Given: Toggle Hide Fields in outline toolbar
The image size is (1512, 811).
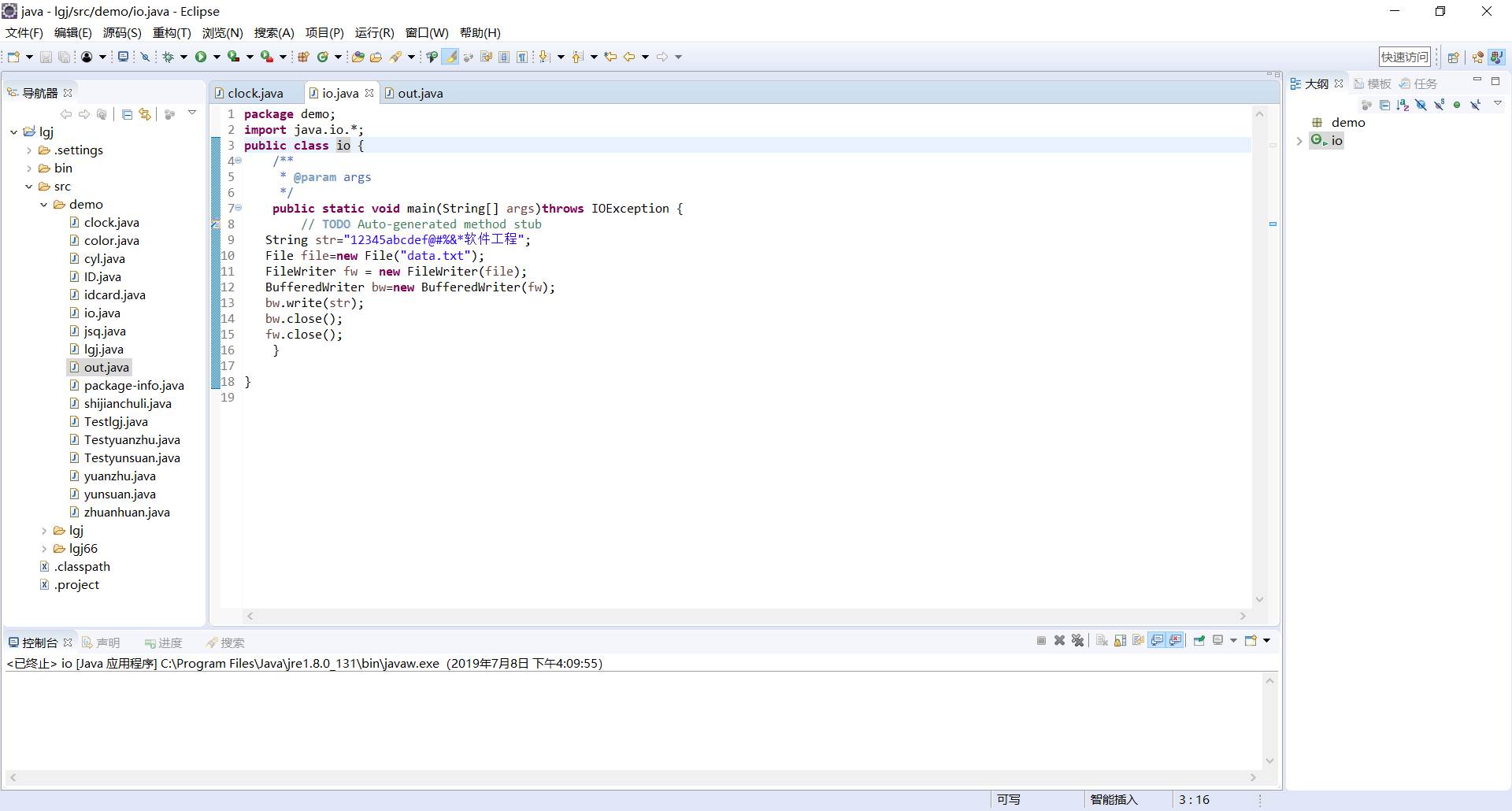Looking at the screenshot, I should [x=1421, y=105].
